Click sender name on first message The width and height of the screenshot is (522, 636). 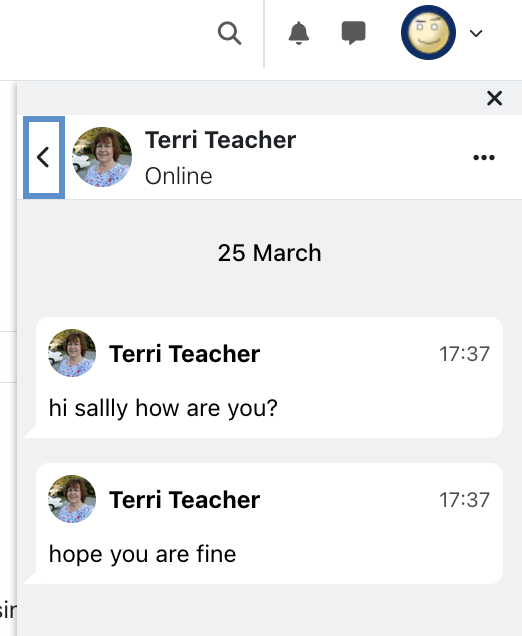tap(185, 354)
